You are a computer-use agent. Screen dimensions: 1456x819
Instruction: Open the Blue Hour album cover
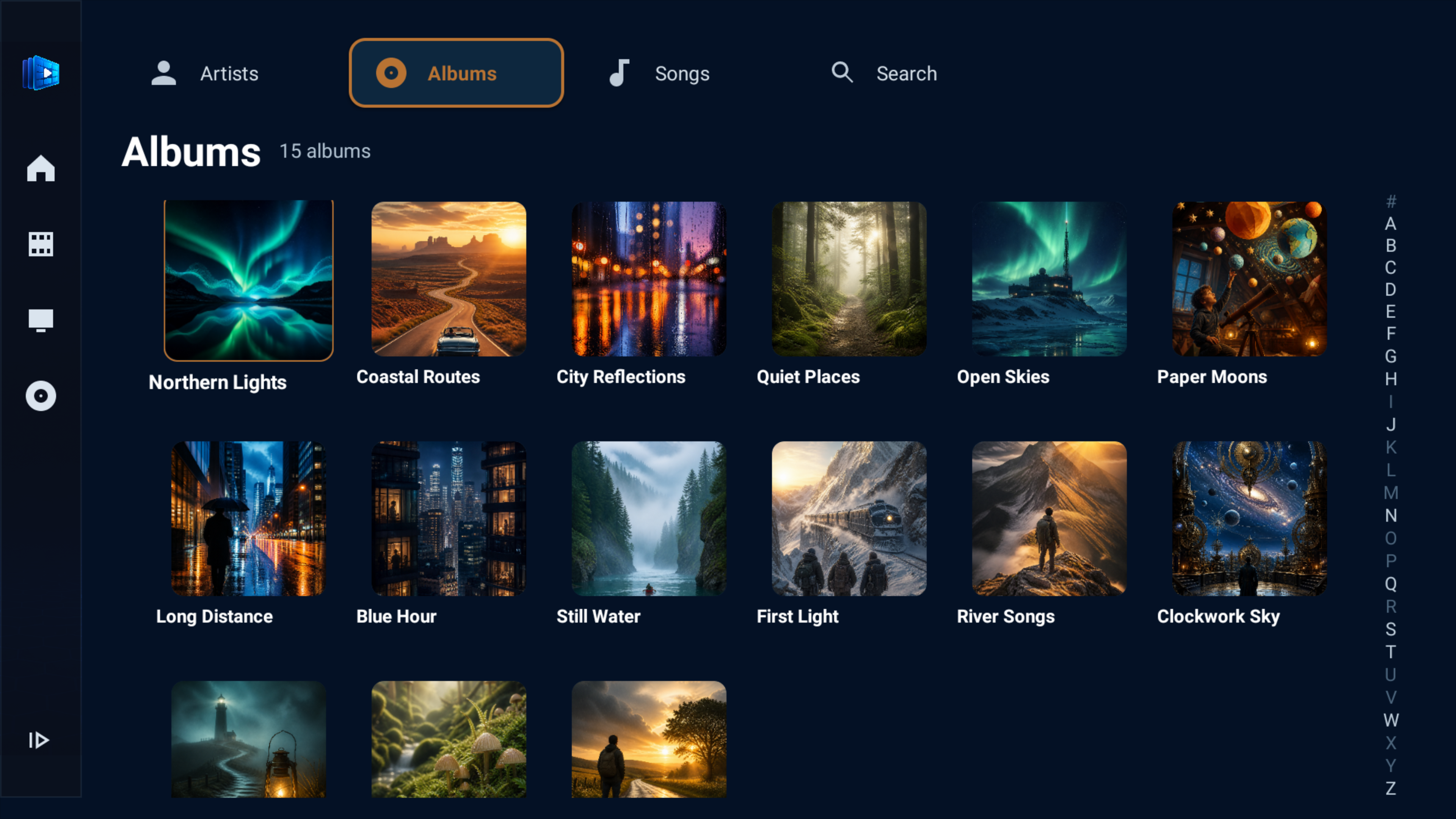tap(449, 519)
